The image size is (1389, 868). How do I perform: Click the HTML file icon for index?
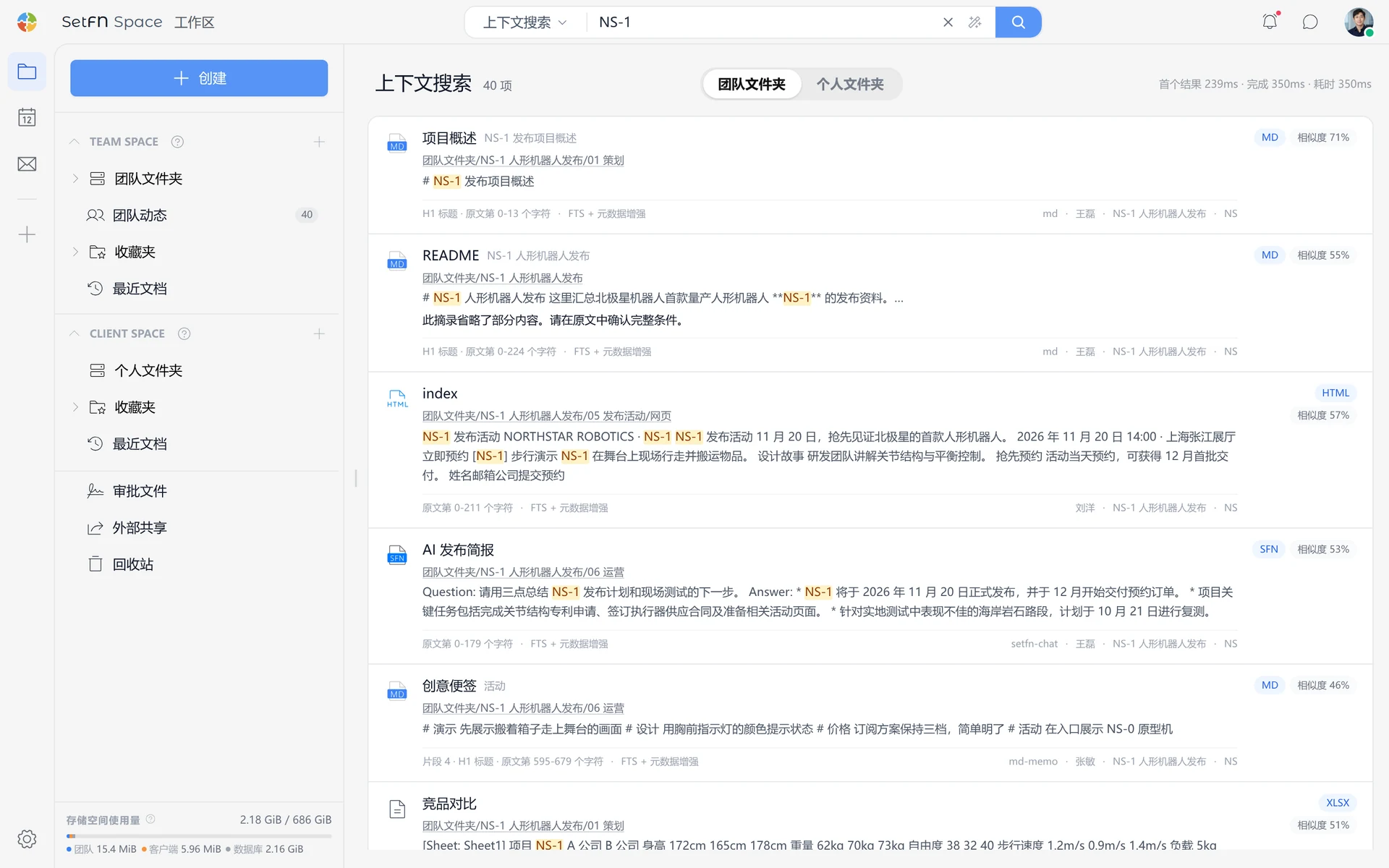tap(397, 399)
